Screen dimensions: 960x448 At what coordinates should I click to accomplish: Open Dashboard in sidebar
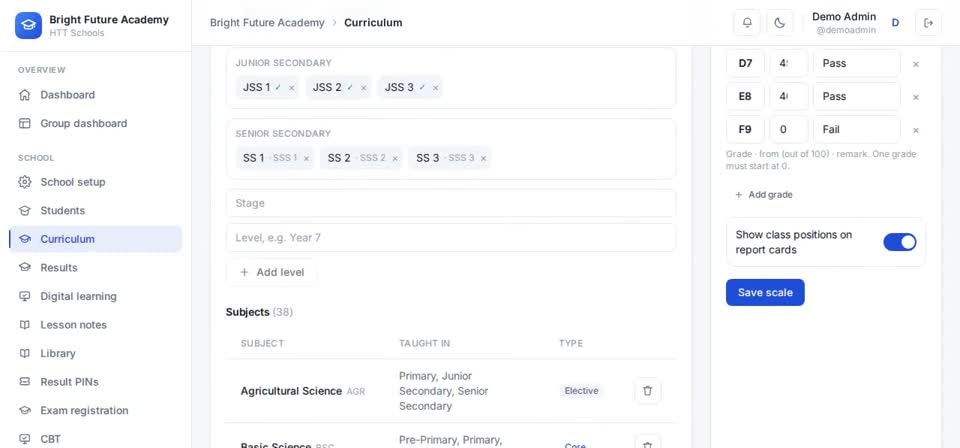(96, 95)
